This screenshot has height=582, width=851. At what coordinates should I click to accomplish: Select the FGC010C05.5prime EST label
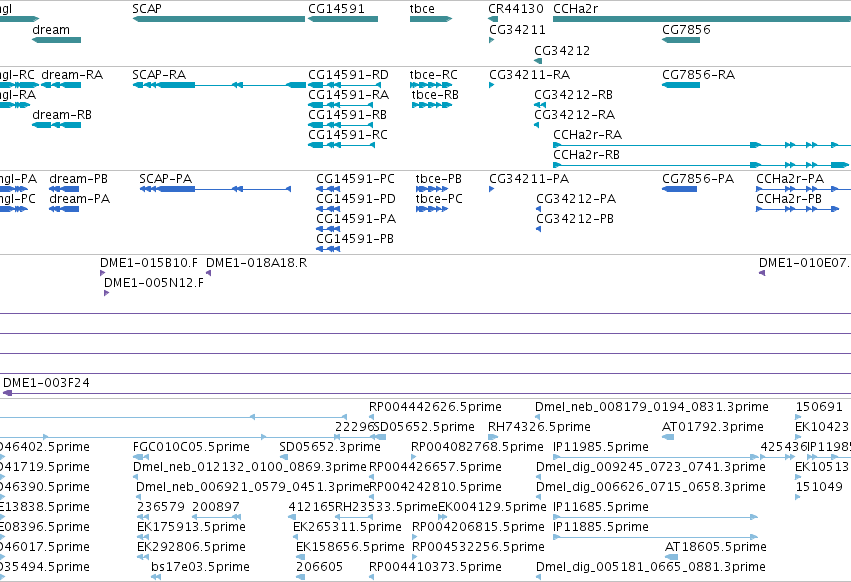coord(191,447)
